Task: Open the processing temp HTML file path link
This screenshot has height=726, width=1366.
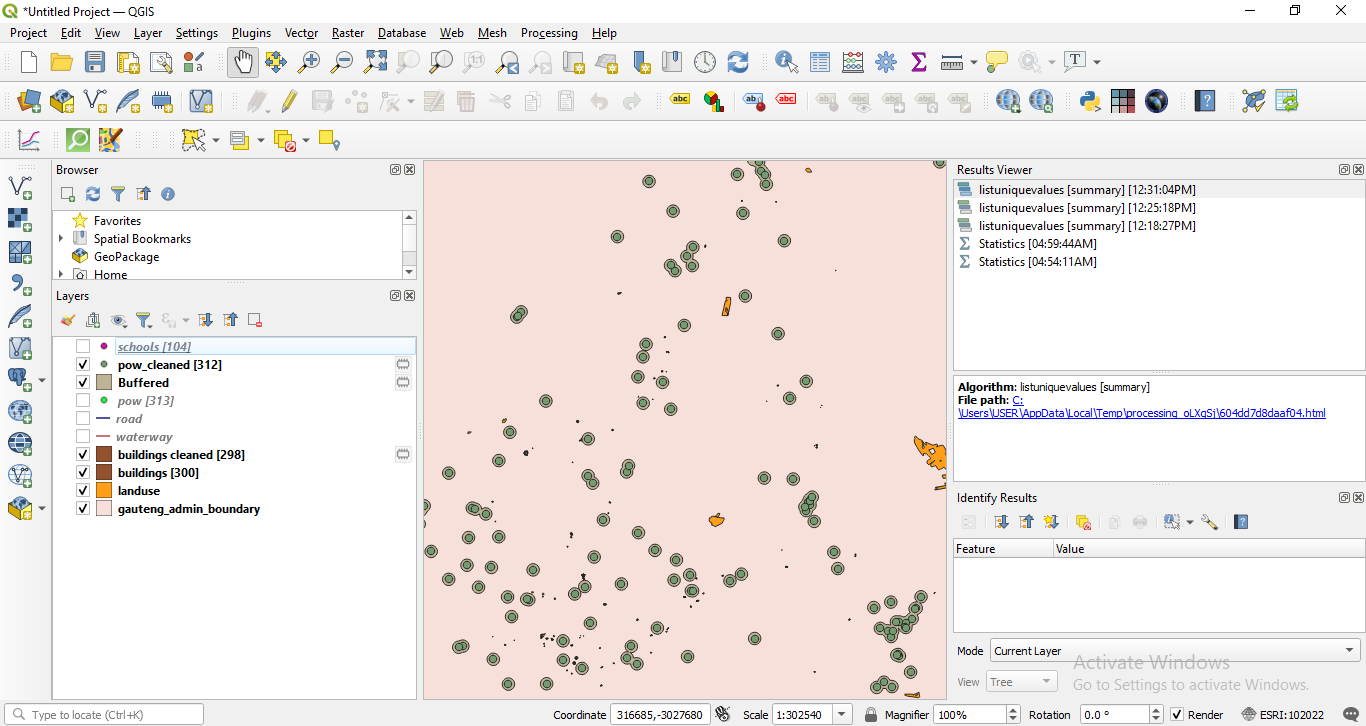Action: [1142, 413]
